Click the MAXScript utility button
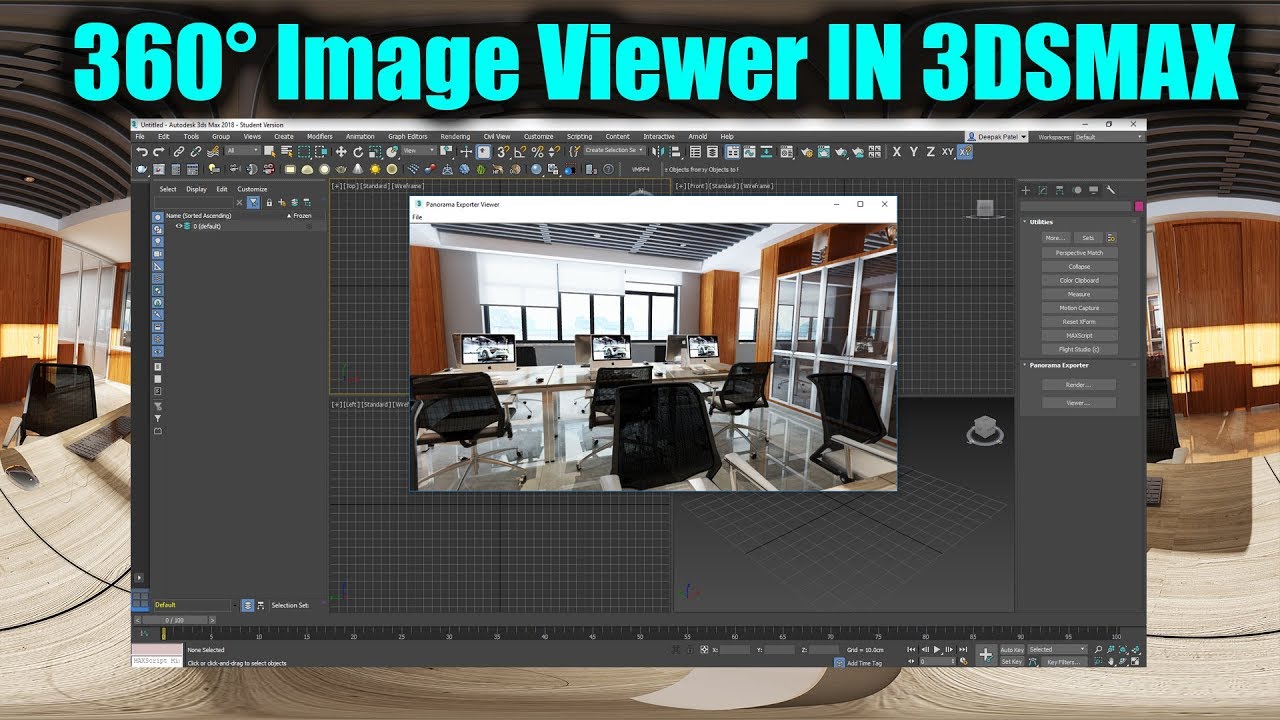Image resolution: width=1280 pixels, height=720 pixels. tap(1079, 336)
